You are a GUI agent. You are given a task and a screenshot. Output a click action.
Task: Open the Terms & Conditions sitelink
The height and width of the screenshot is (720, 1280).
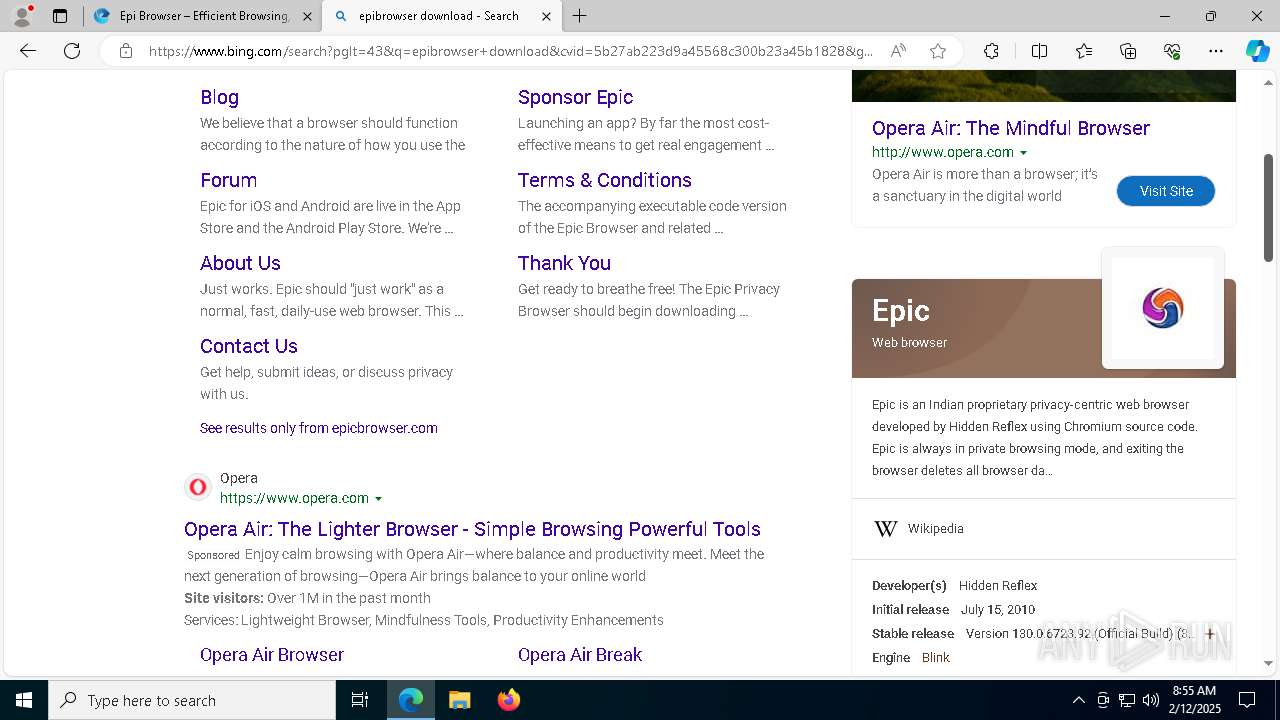coord(605,180)
